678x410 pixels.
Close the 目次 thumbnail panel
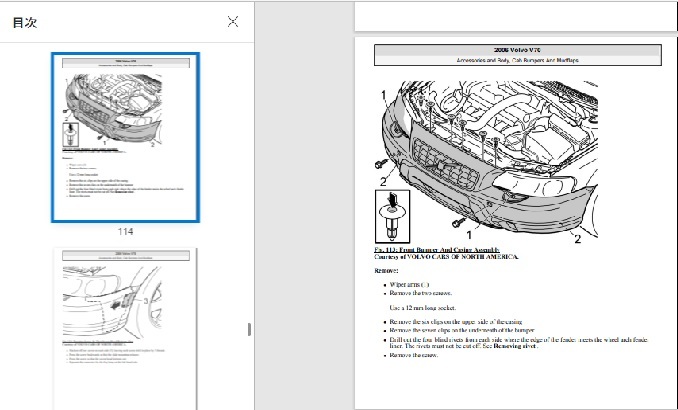click(x=233, y=22)
